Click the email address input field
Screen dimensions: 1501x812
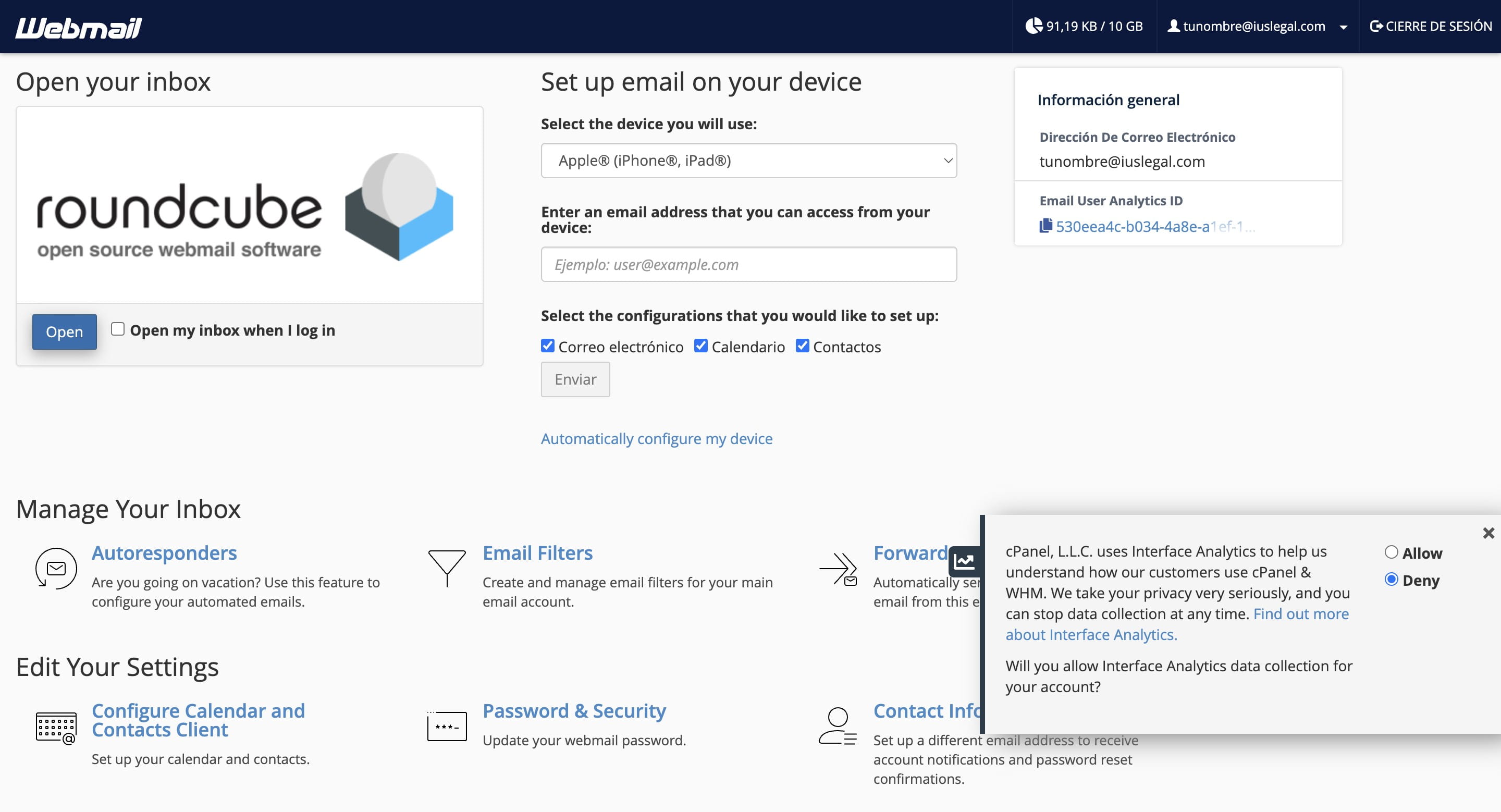pyautogui.click(x=748, y=264)
